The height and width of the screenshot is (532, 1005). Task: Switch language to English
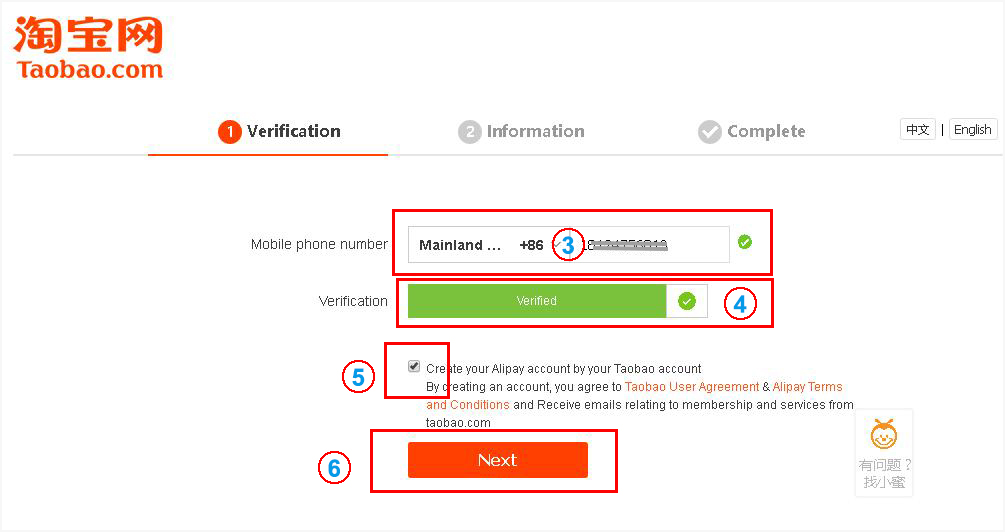[972, 130]
